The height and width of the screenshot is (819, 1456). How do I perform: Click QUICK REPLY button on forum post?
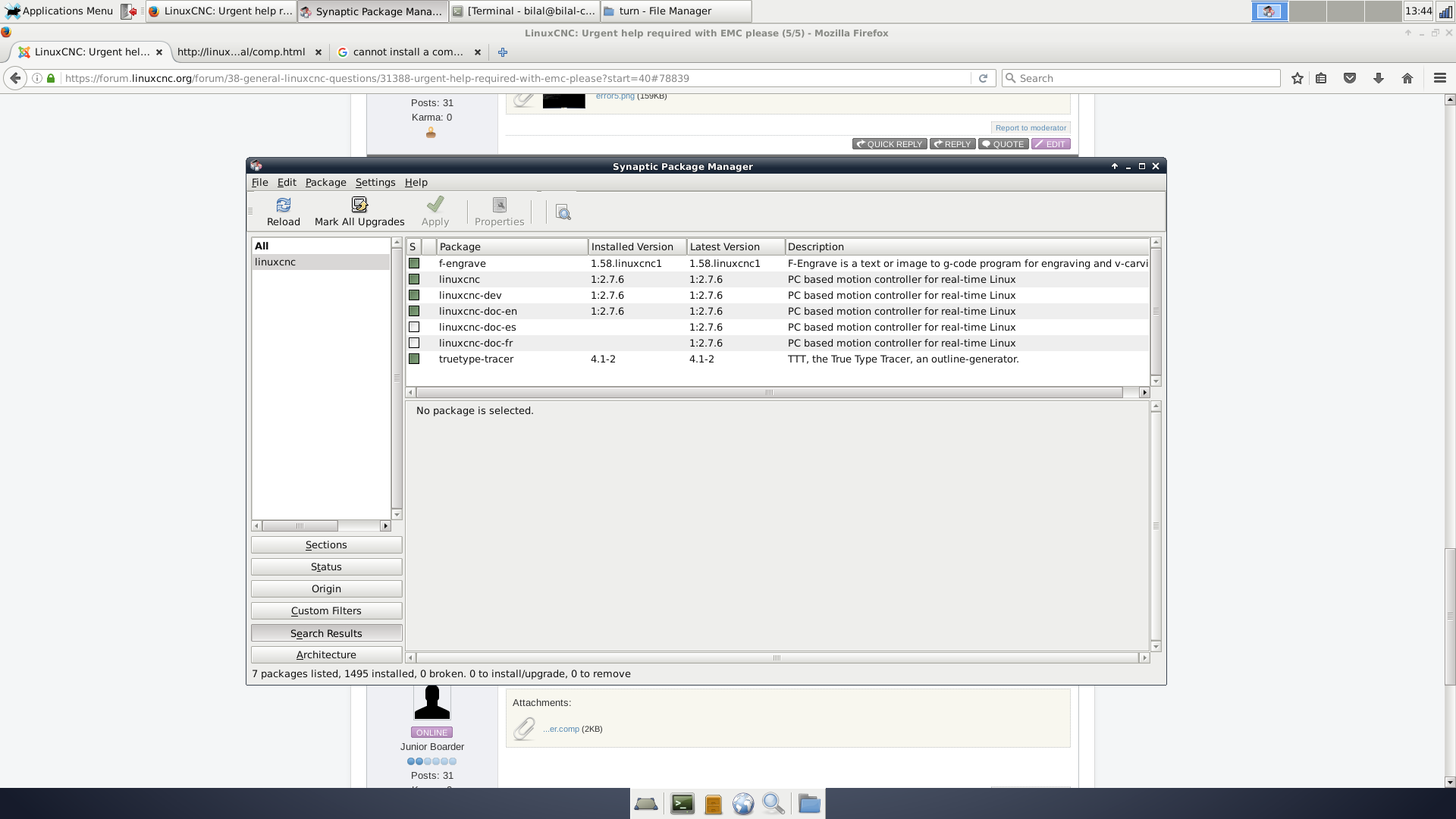point(890,144)
